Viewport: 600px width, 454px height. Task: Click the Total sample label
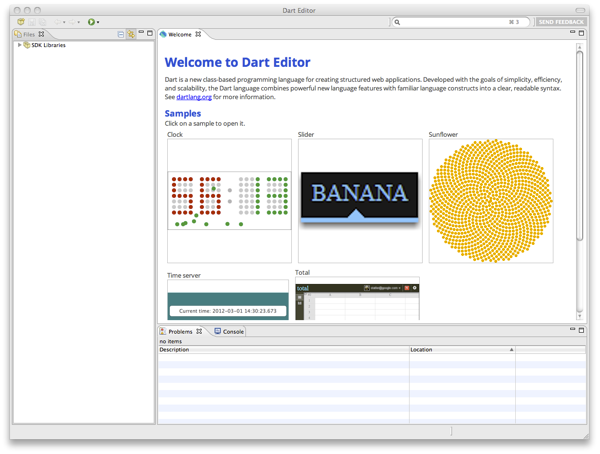point(302,273)
